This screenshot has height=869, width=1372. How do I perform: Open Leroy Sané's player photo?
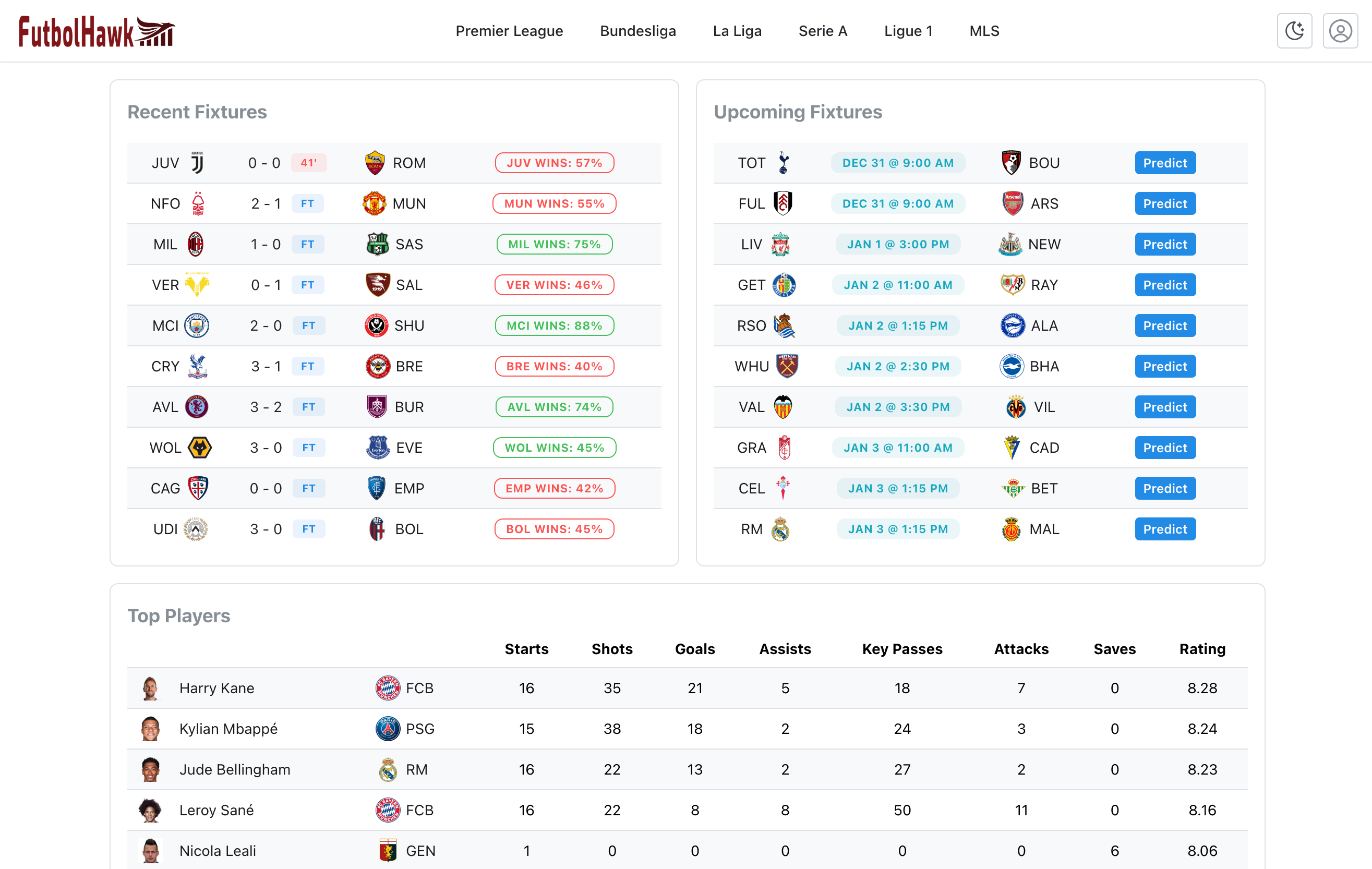pyautogui.click(x=150, y=810)
